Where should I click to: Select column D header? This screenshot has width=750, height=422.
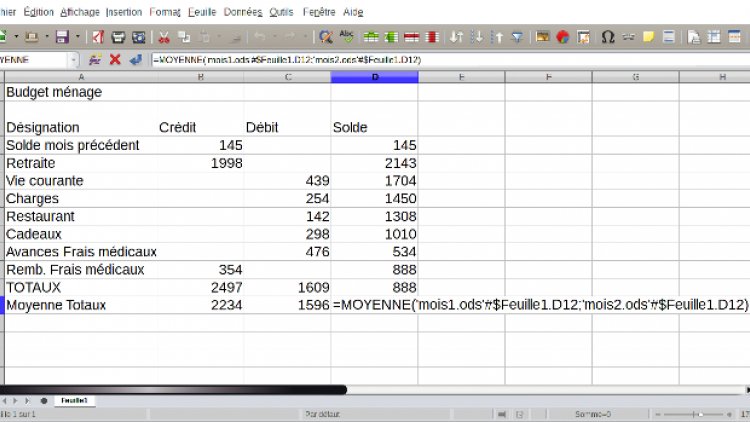[374, 77]
